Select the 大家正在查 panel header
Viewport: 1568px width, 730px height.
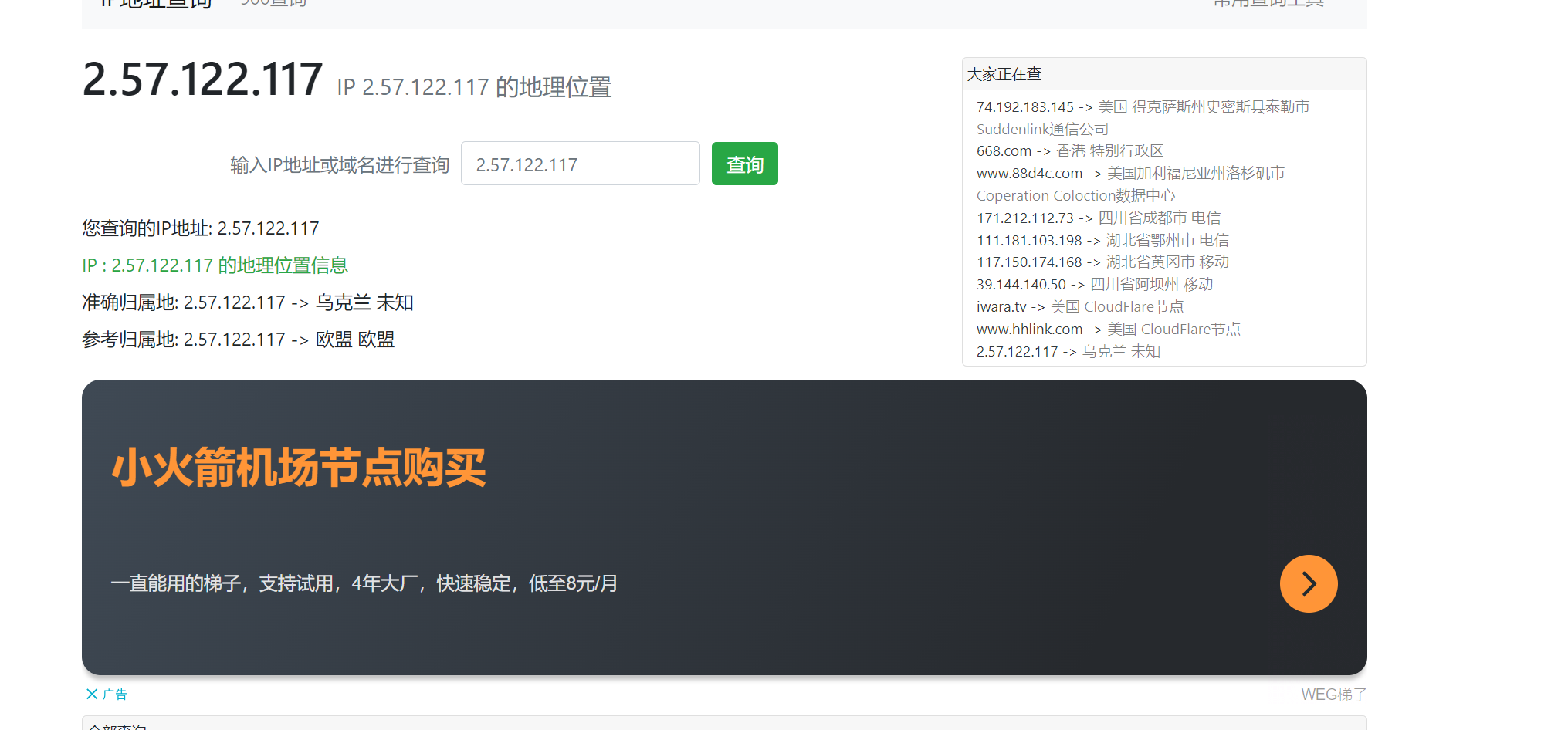(1164, 74)
